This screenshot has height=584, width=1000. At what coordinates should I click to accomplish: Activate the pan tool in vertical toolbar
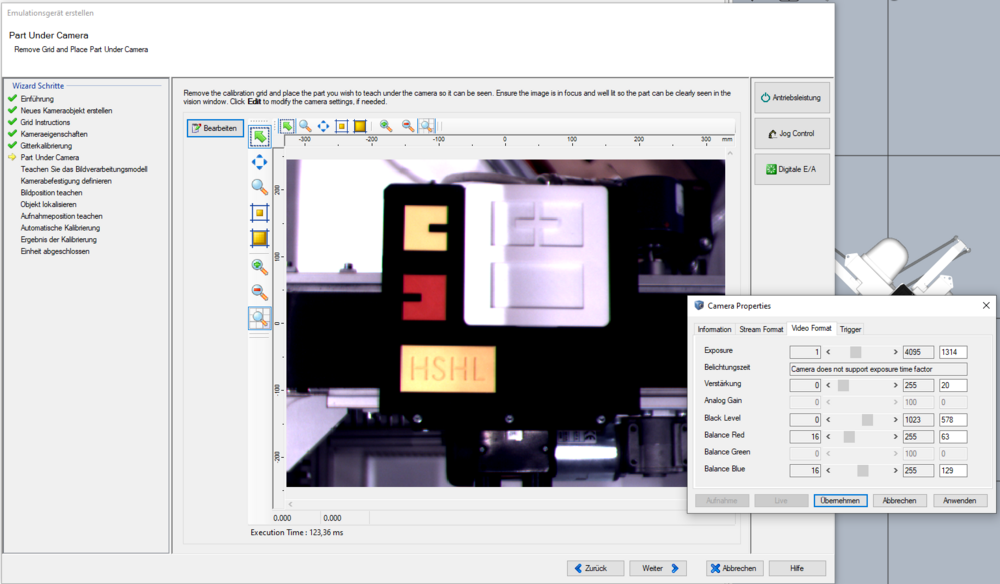point(259,161)
